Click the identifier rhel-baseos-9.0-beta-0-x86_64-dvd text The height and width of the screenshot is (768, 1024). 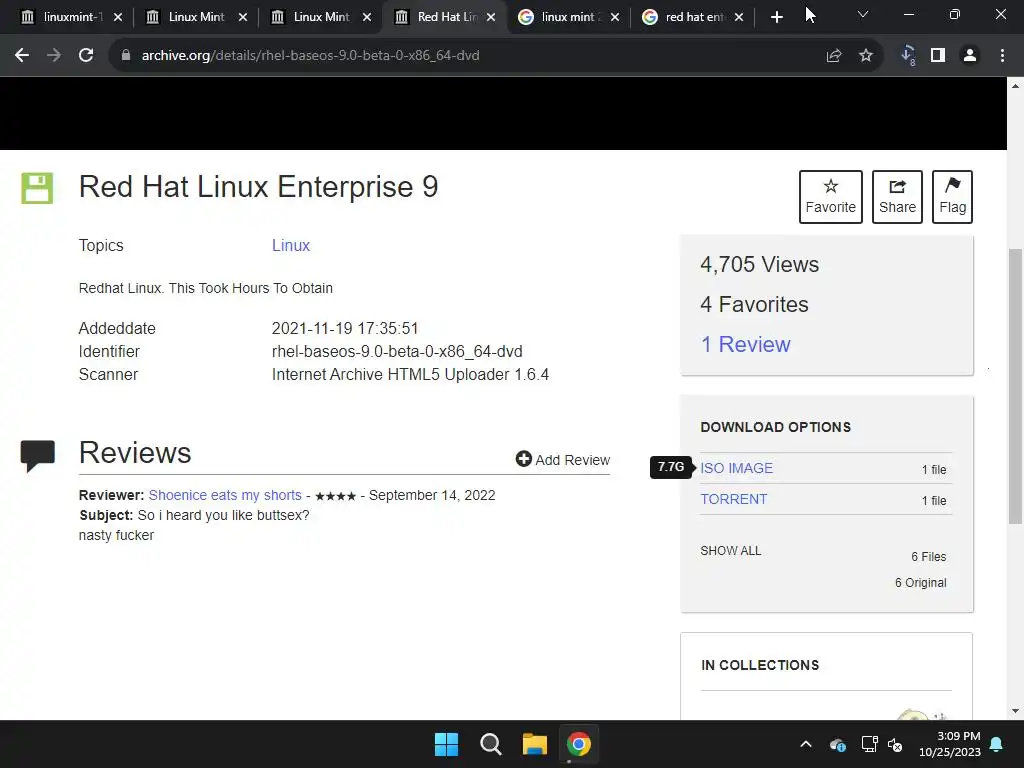397,351
